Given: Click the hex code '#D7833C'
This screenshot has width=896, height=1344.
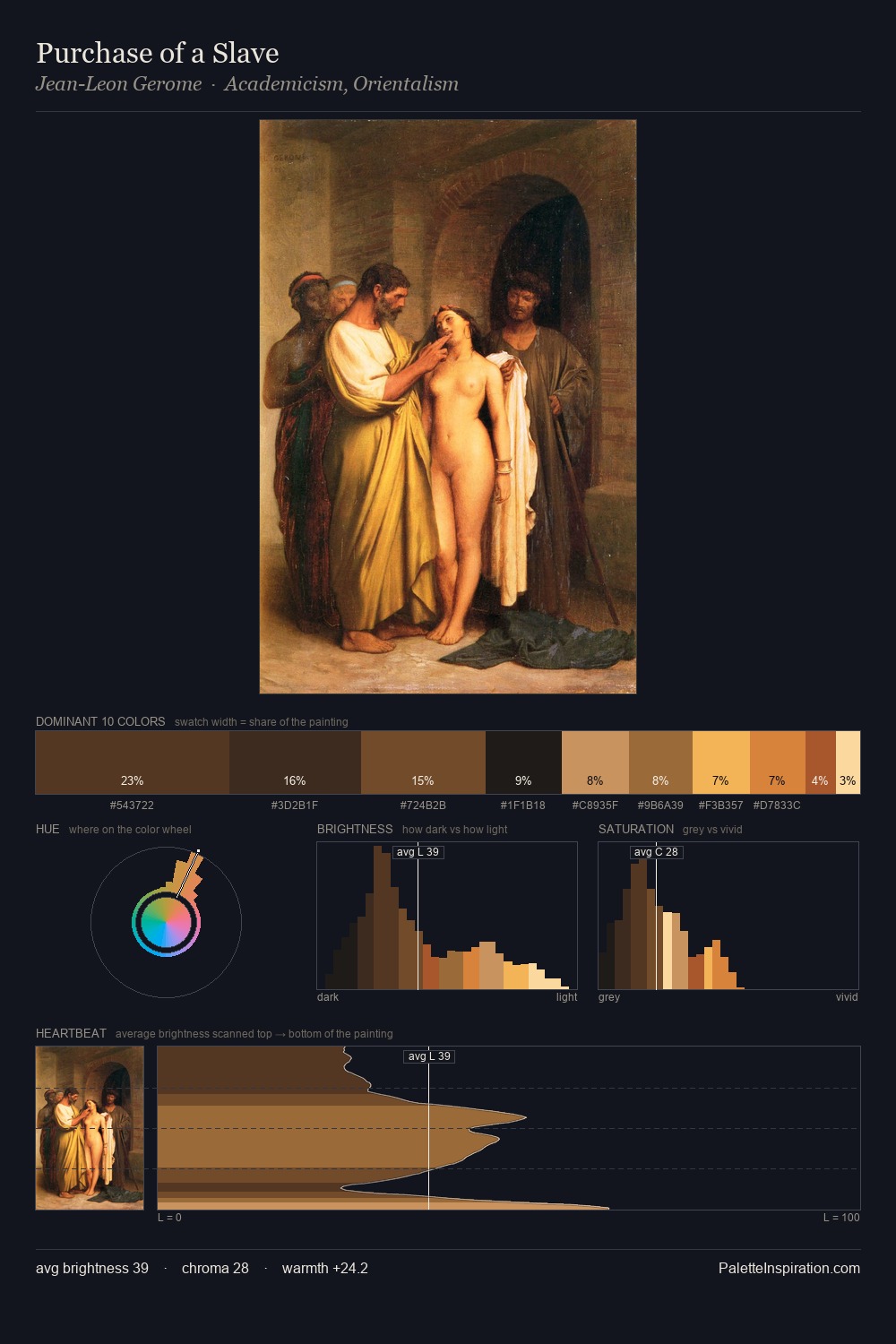Looking at the screenshot, I should (777, 806).
